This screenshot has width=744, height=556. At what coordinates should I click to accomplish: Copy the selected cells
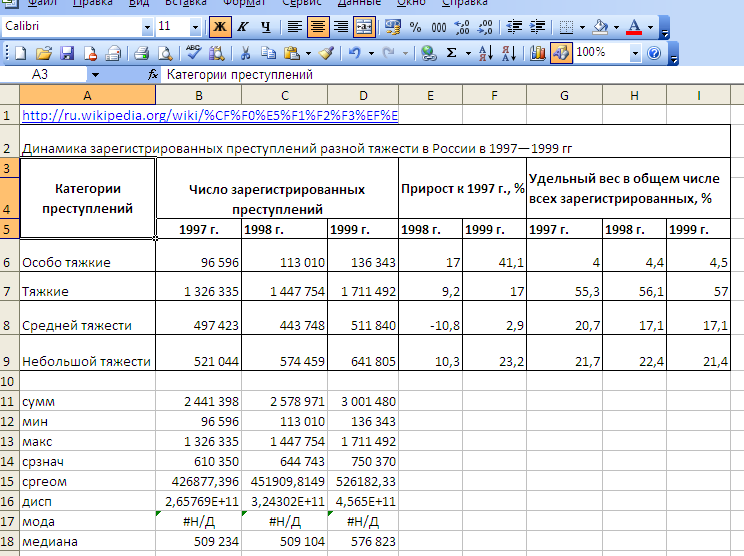click(x=269, y=53)
